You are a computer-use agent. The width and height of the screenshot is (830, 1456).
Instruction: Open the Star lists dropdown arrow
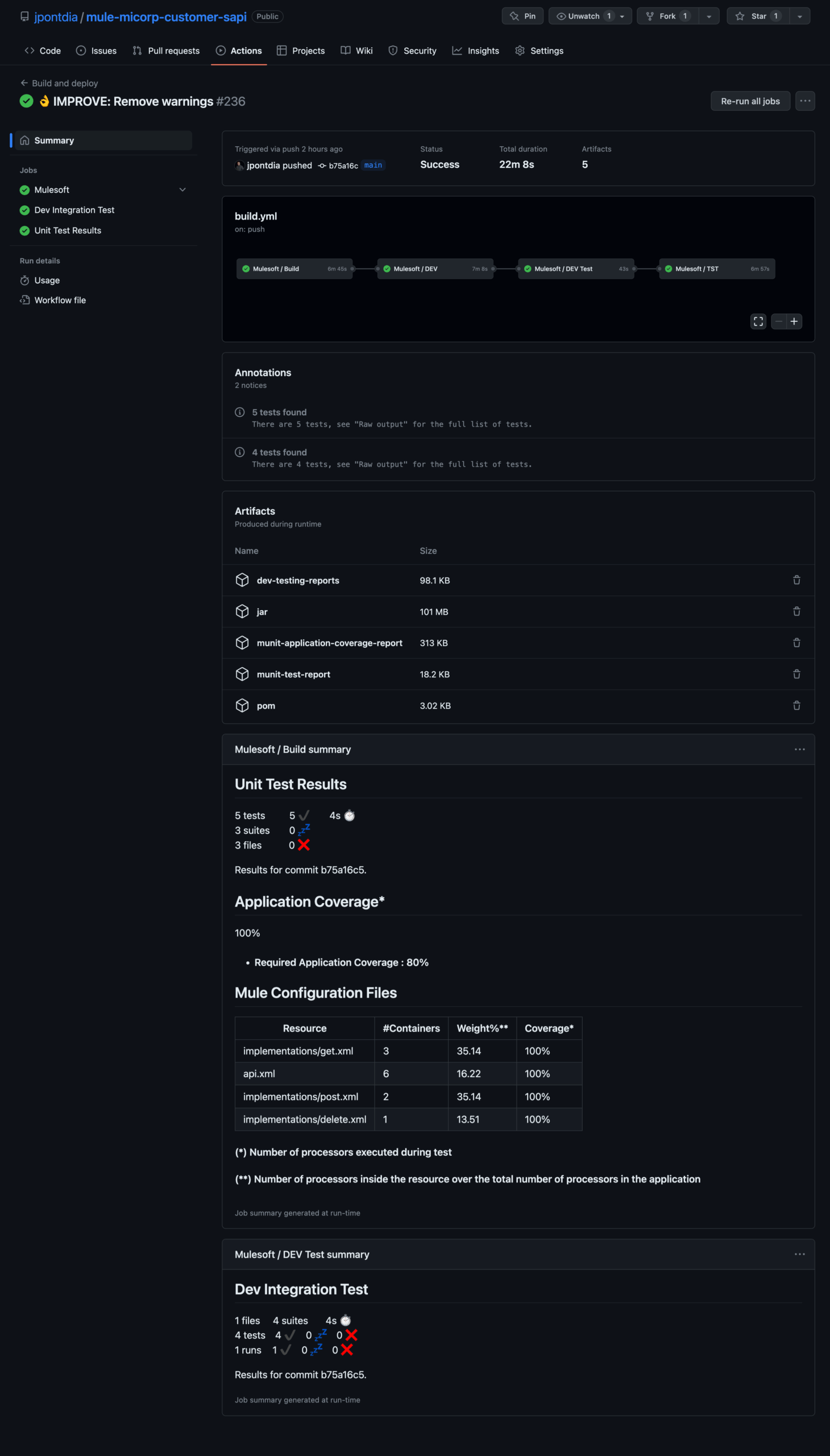(800, 16)
